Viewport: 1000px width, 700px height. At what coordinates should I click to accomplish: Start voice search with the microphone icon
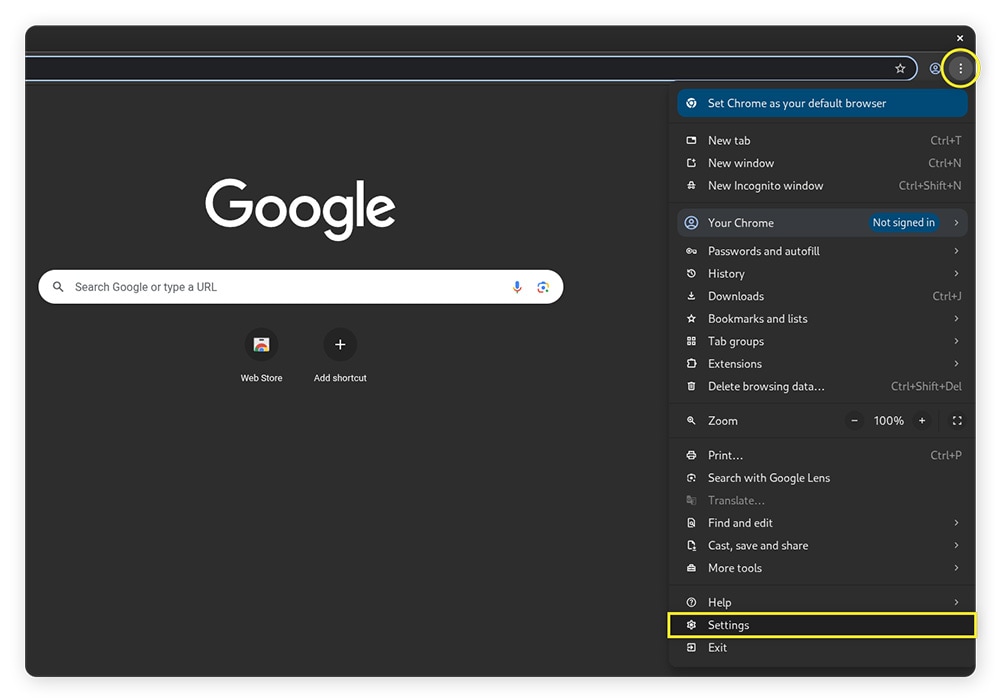pos(517,287)
